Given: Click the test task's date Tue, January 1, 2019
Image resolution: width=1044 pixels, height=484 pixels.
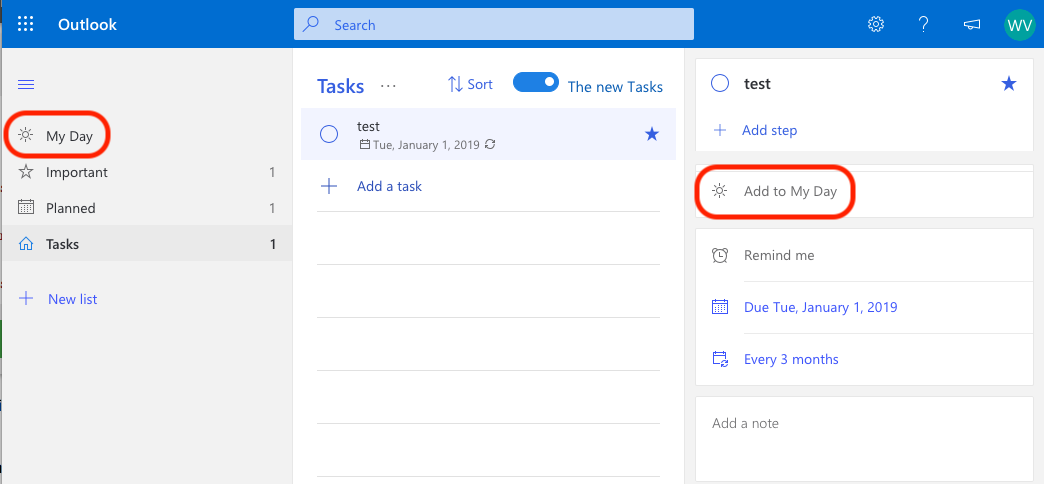Looking at the screenshot, I should (426, 144).
